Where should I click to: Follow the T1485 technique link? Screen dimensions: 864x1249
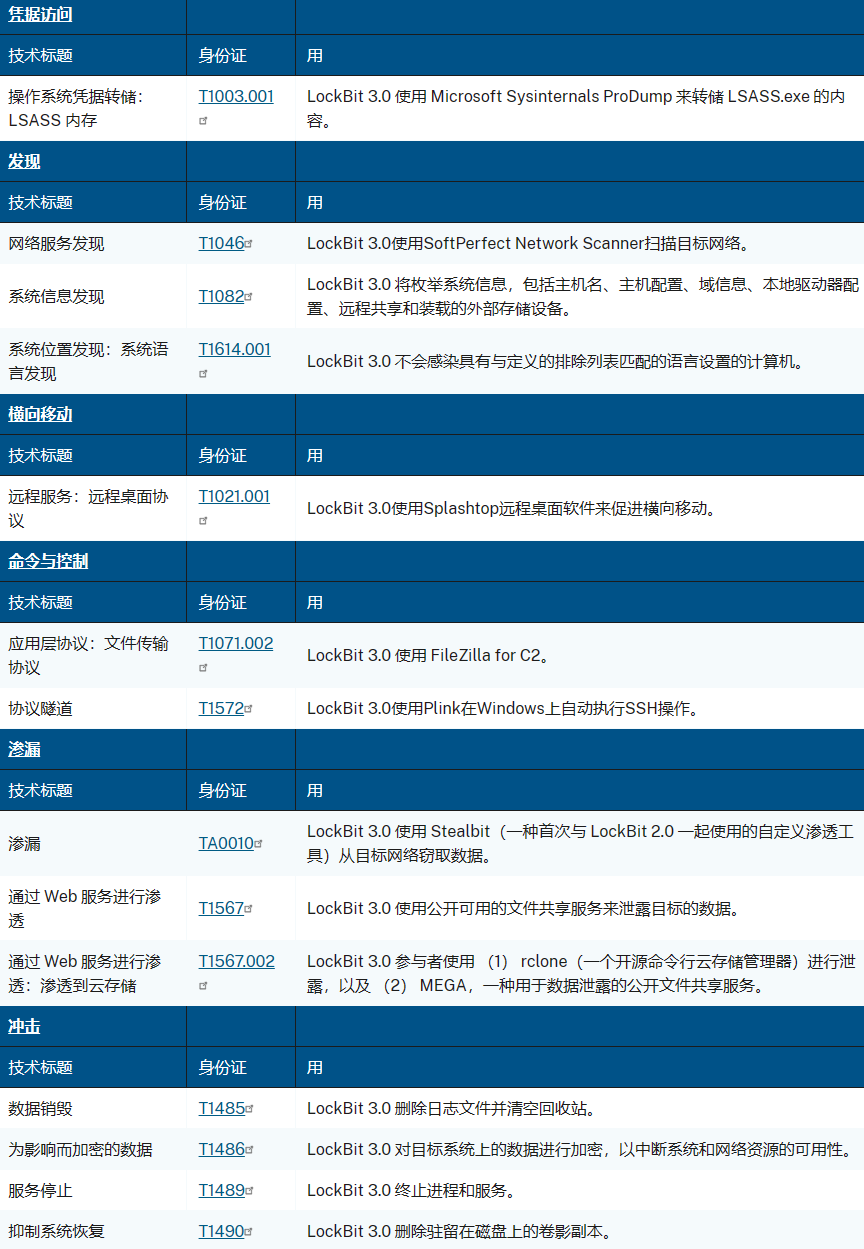(x=221, y=1109)
